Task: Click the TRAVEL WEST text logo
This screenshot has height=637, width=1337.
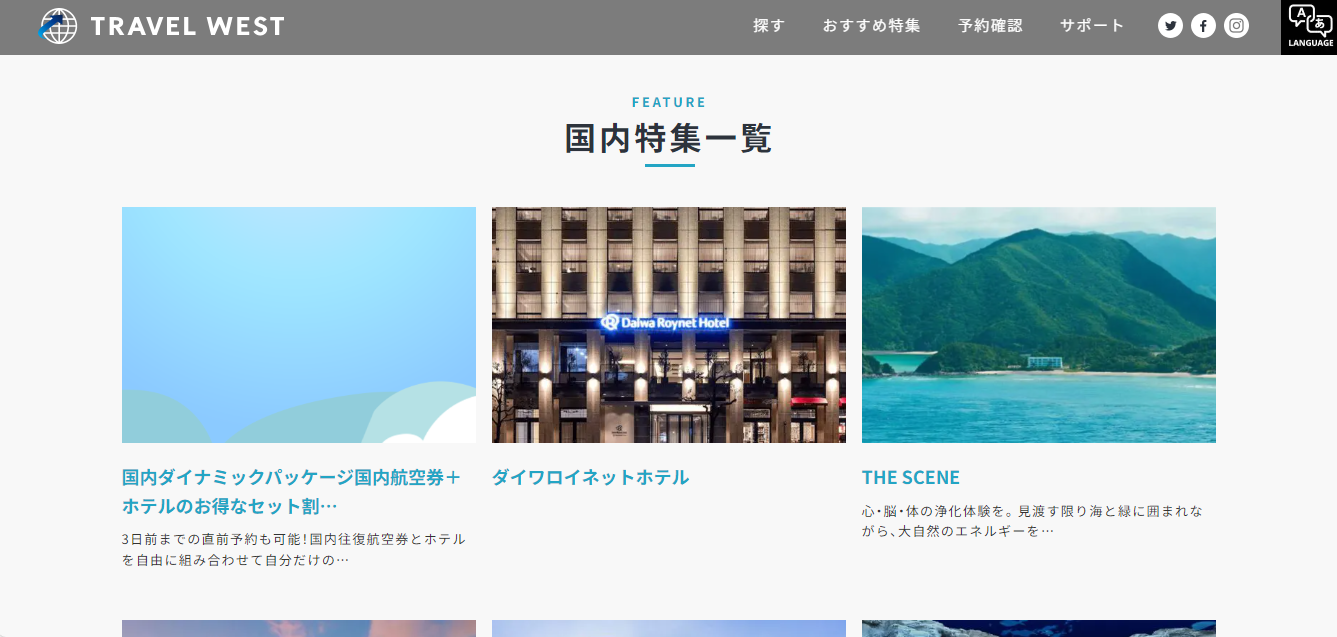Action: pyautogui.click(x=187, y=26)
